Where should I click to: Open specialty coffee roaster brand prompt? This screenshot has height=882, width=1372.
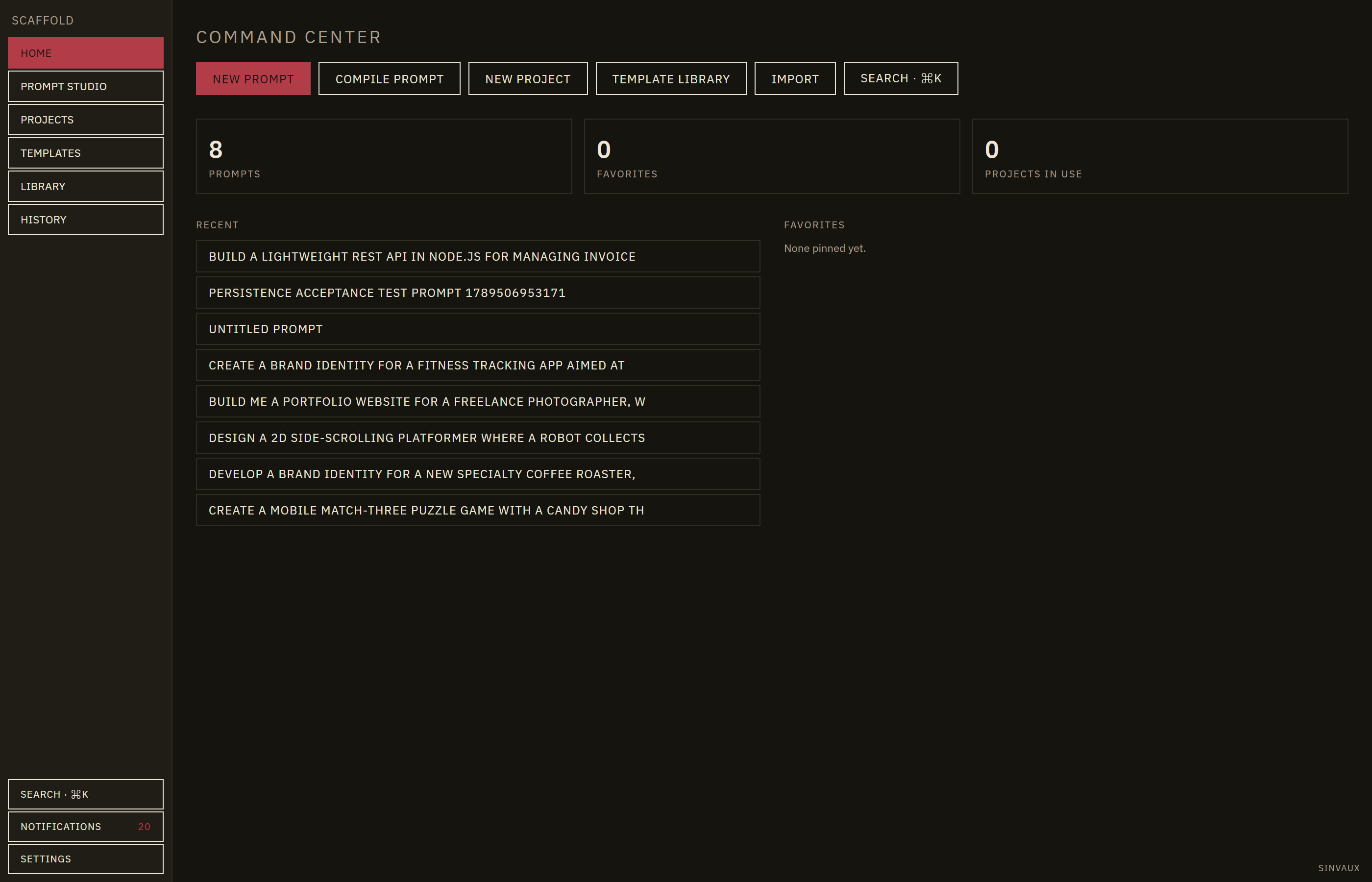(x=478, y=474)
